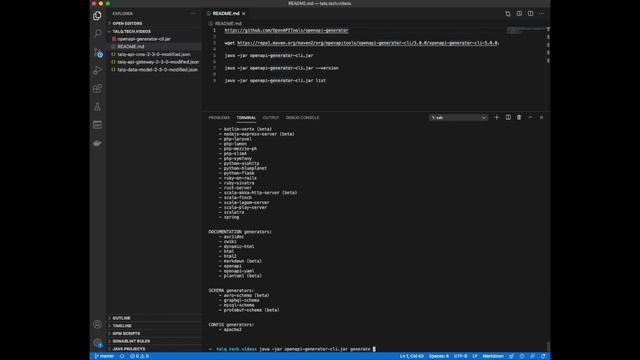Viewport: 640px width, 360px height.
Task: Expand the Timeline section
Action: point(154,326)
